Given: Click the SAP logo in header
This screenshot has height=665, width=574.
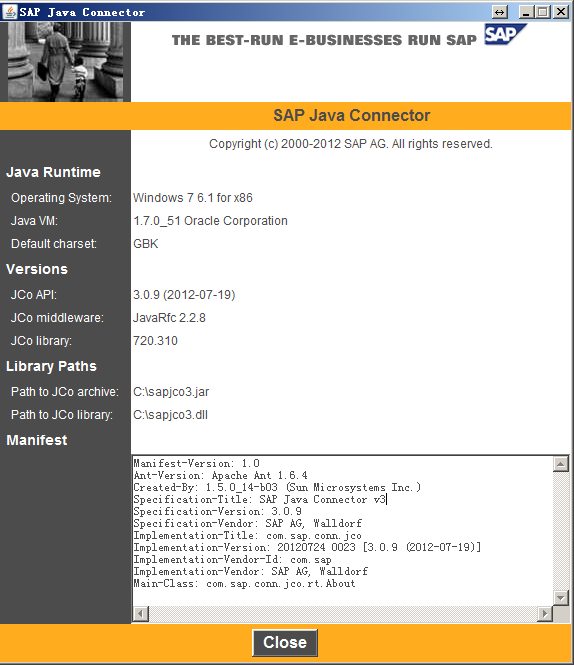Looking at the screenshot, I should [505, 34].
